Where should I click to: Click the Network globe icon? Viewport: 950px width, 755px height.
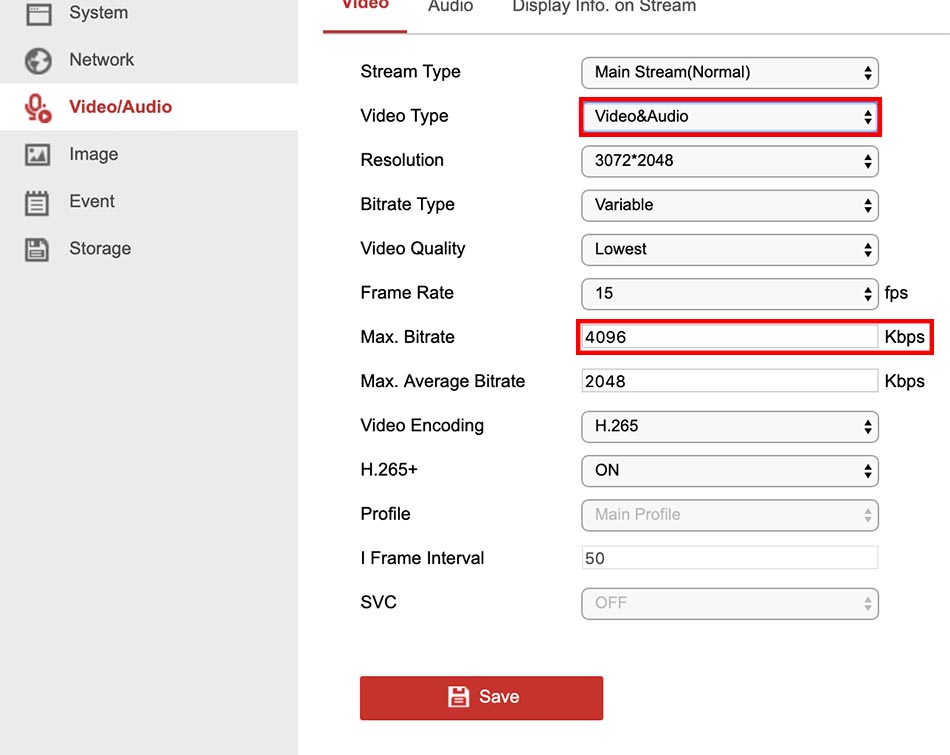38,61
